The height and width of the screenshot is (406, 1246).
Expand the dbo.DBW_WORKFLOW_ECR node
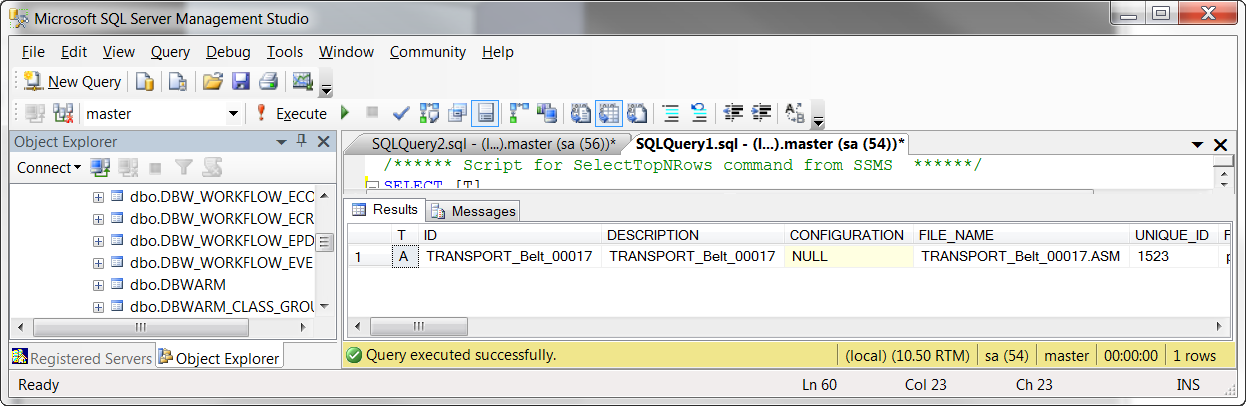(98, 219)
